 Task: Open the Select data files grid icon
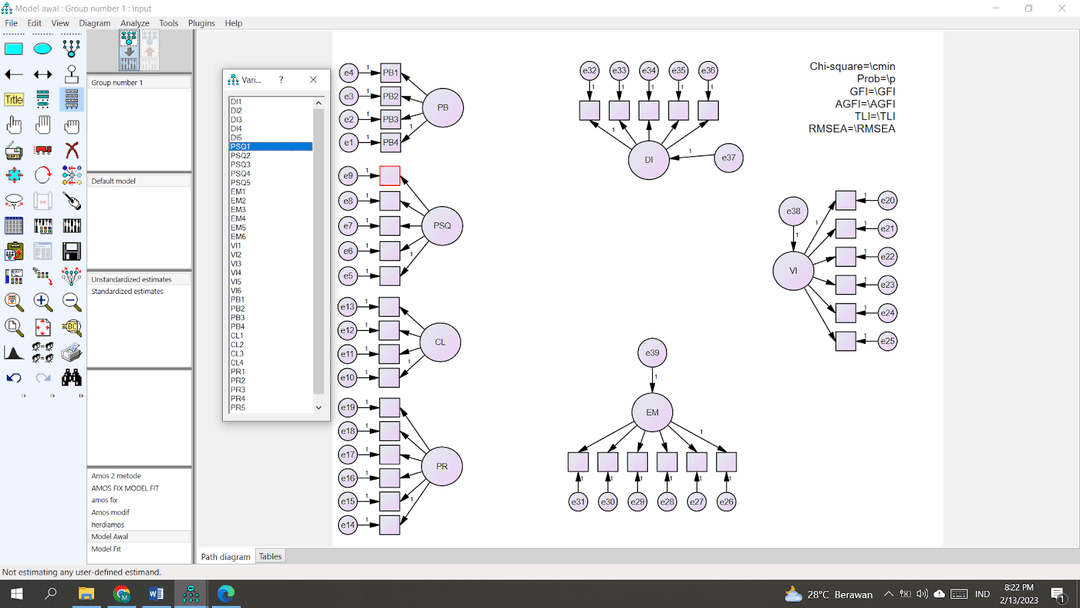tap(14, 226)
